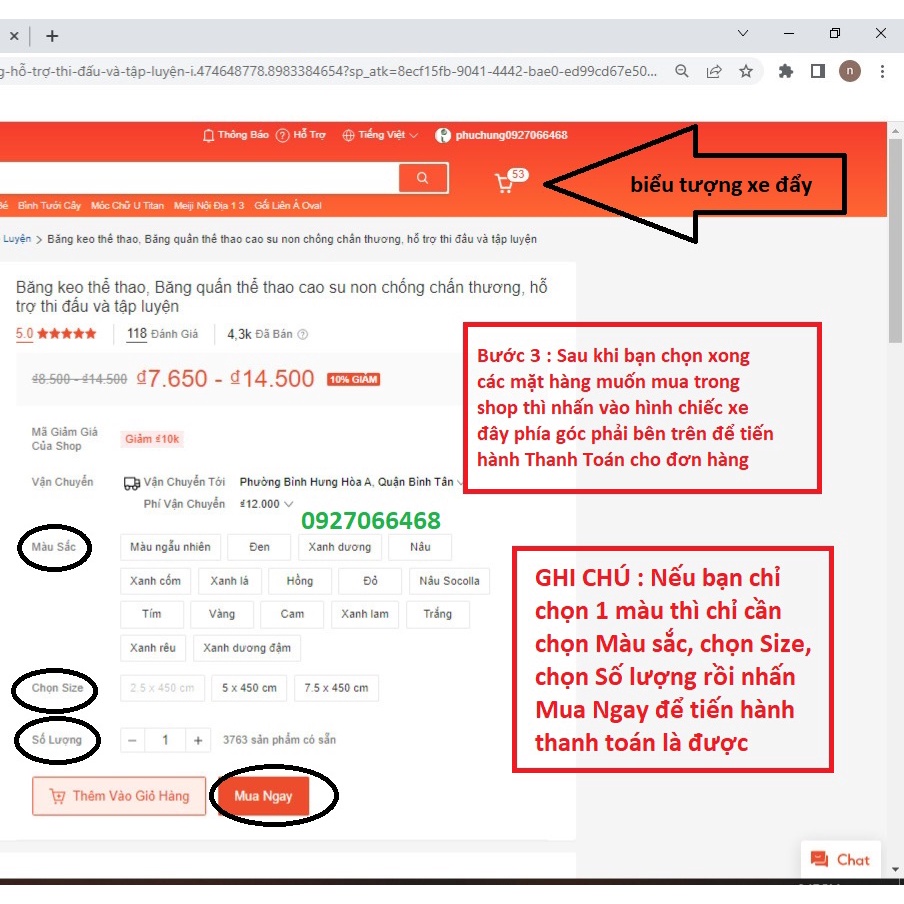Toggle the browser side panel icon
The image size is (904, 904).
[817, 71]
